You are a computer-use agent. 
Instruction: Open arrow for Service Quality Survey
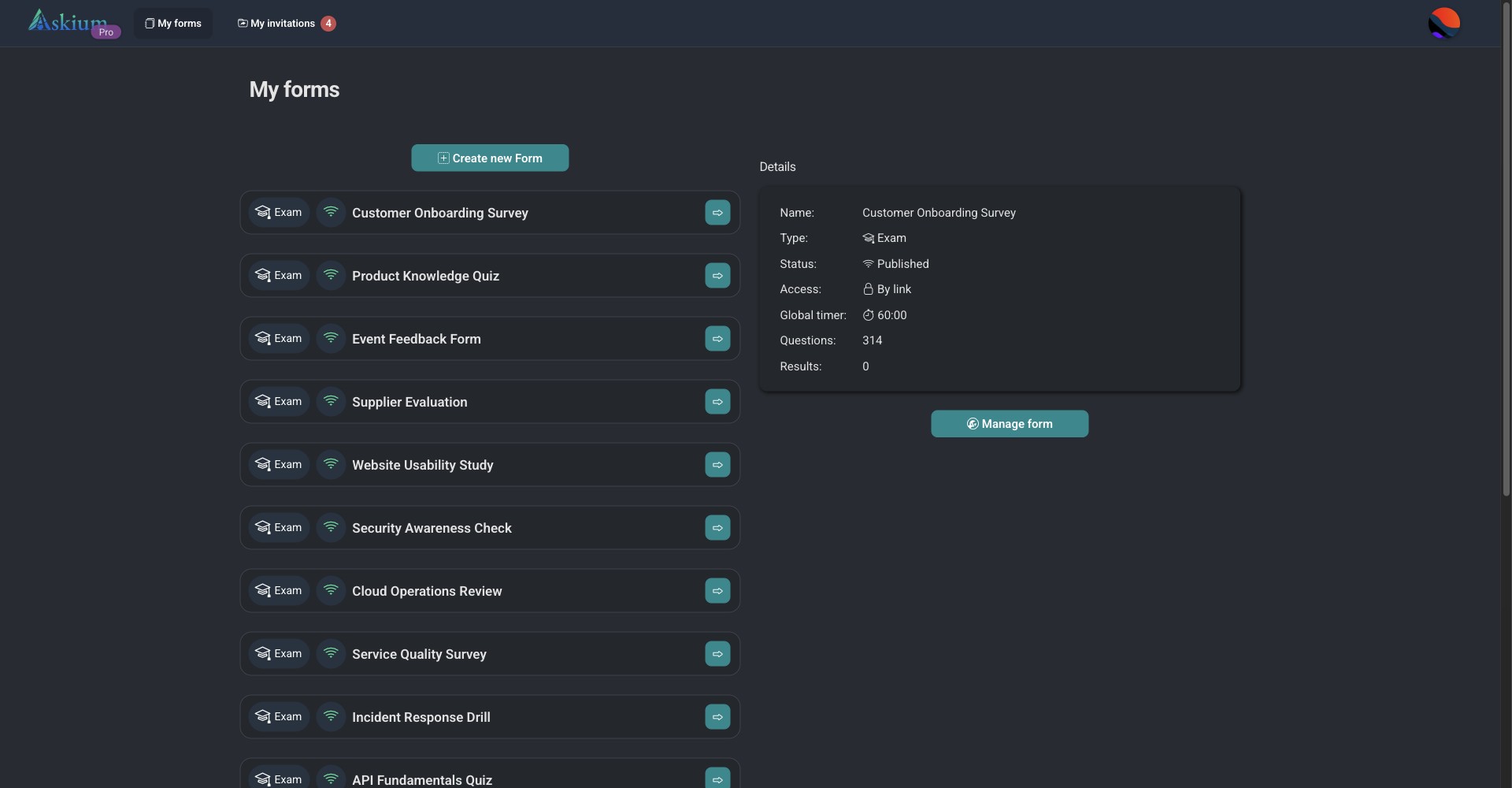717,654
